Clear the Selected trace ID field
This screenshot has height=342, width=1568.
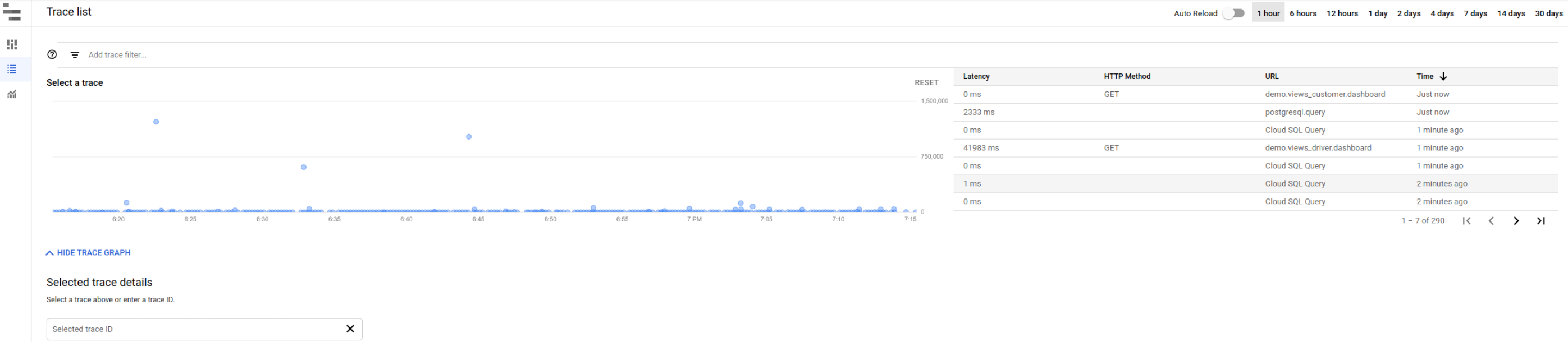coord(350,329)
